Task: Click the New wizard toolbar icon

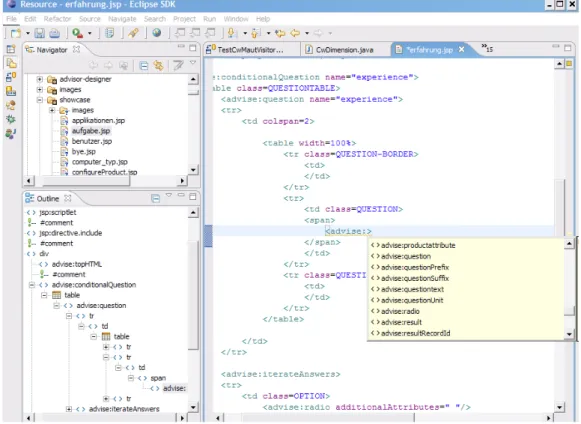Action: [16, 33]
